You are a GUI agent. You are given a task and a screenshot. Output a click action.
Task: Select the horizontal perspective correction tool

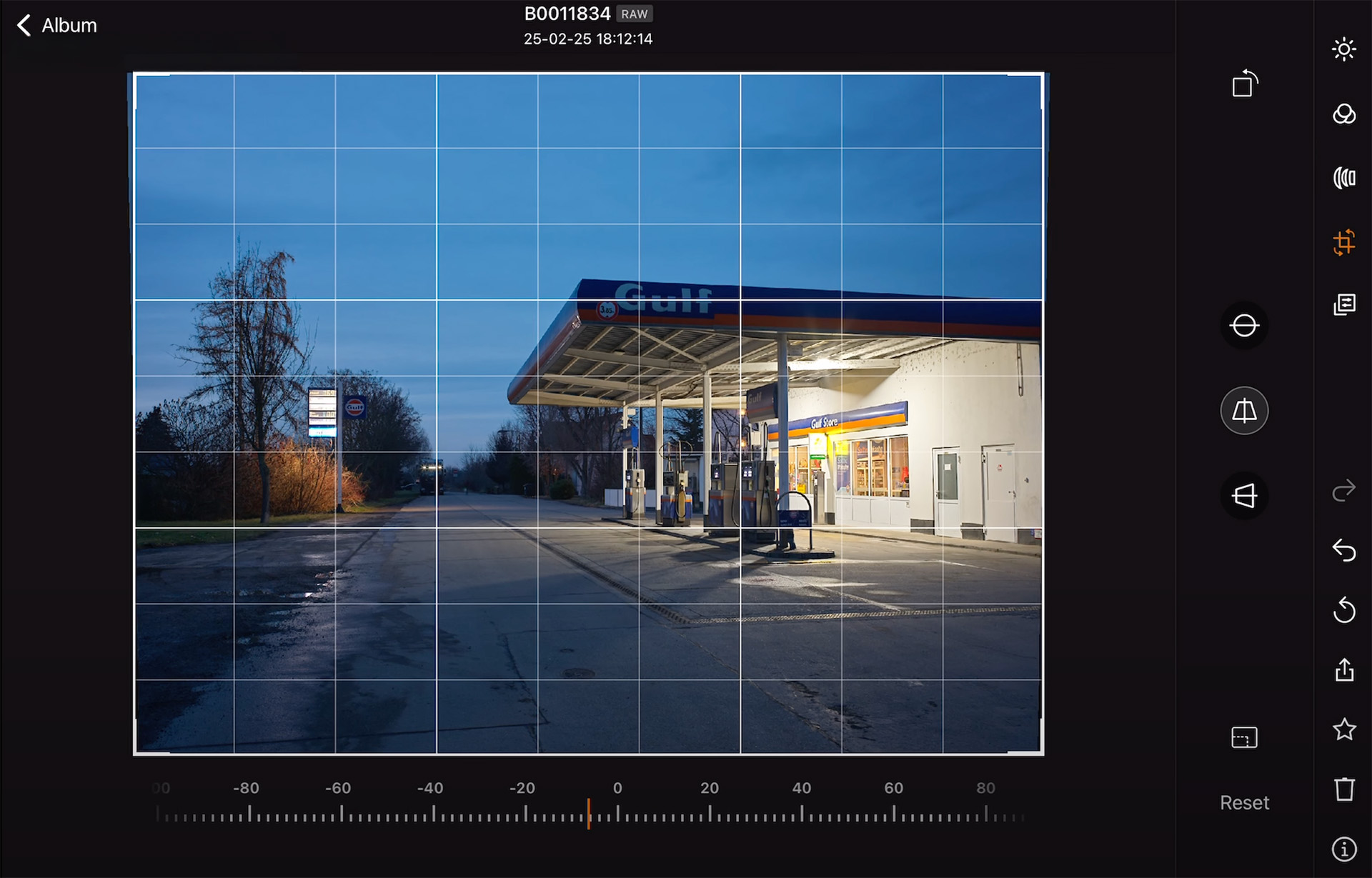(1244, 495)
